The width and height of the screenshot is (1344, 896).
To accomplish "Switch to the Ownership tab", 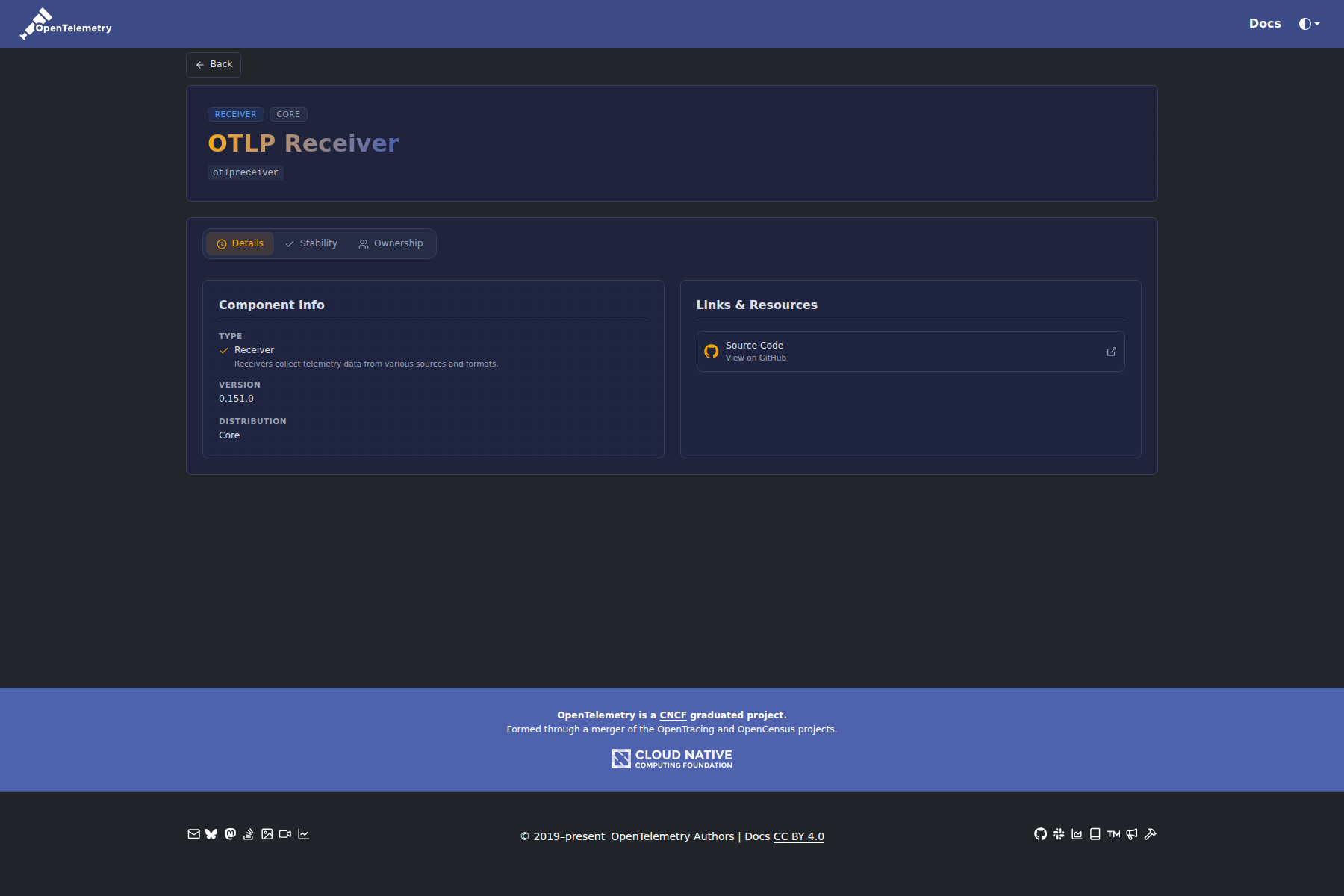I will point(391,243).
